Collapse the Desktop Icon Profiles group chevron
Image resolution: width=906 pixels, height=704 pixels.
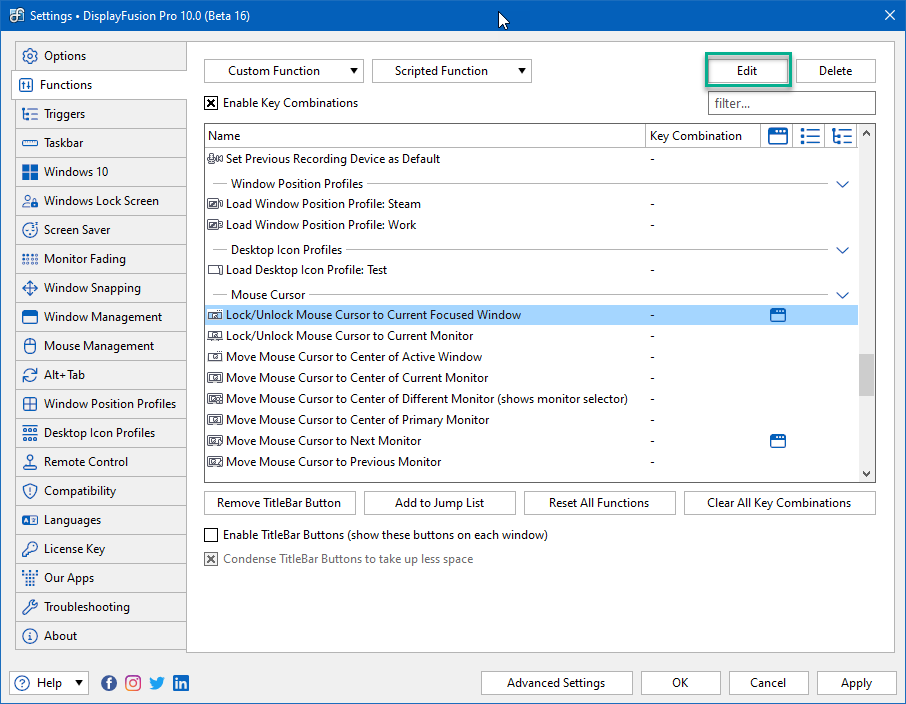[x=842, y=250]
